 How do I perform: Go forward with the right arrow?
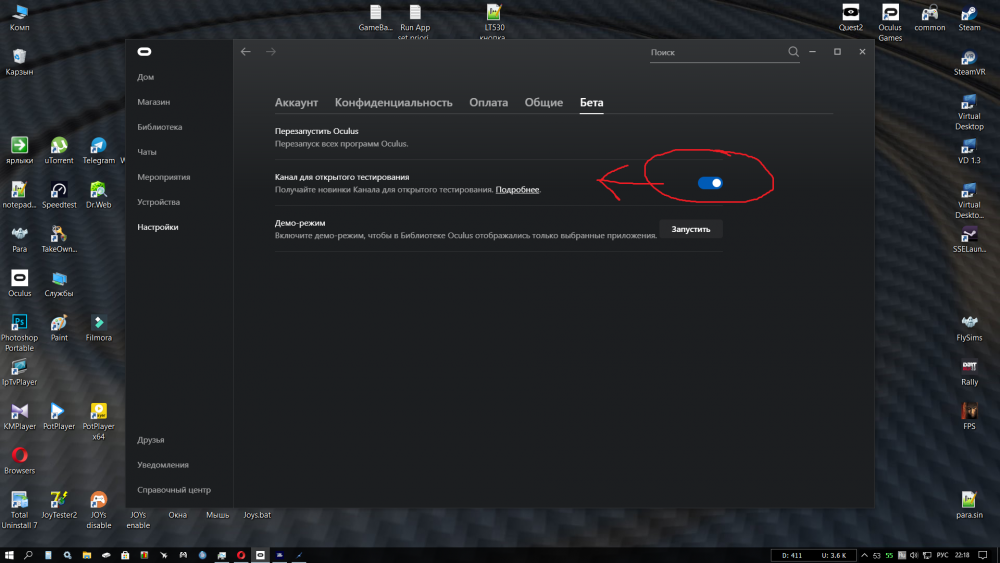(271, 52)
